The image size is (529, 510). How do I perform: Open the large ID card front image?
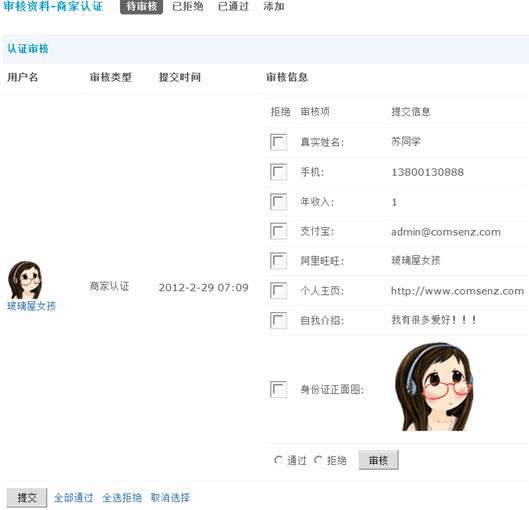point(434,387)
